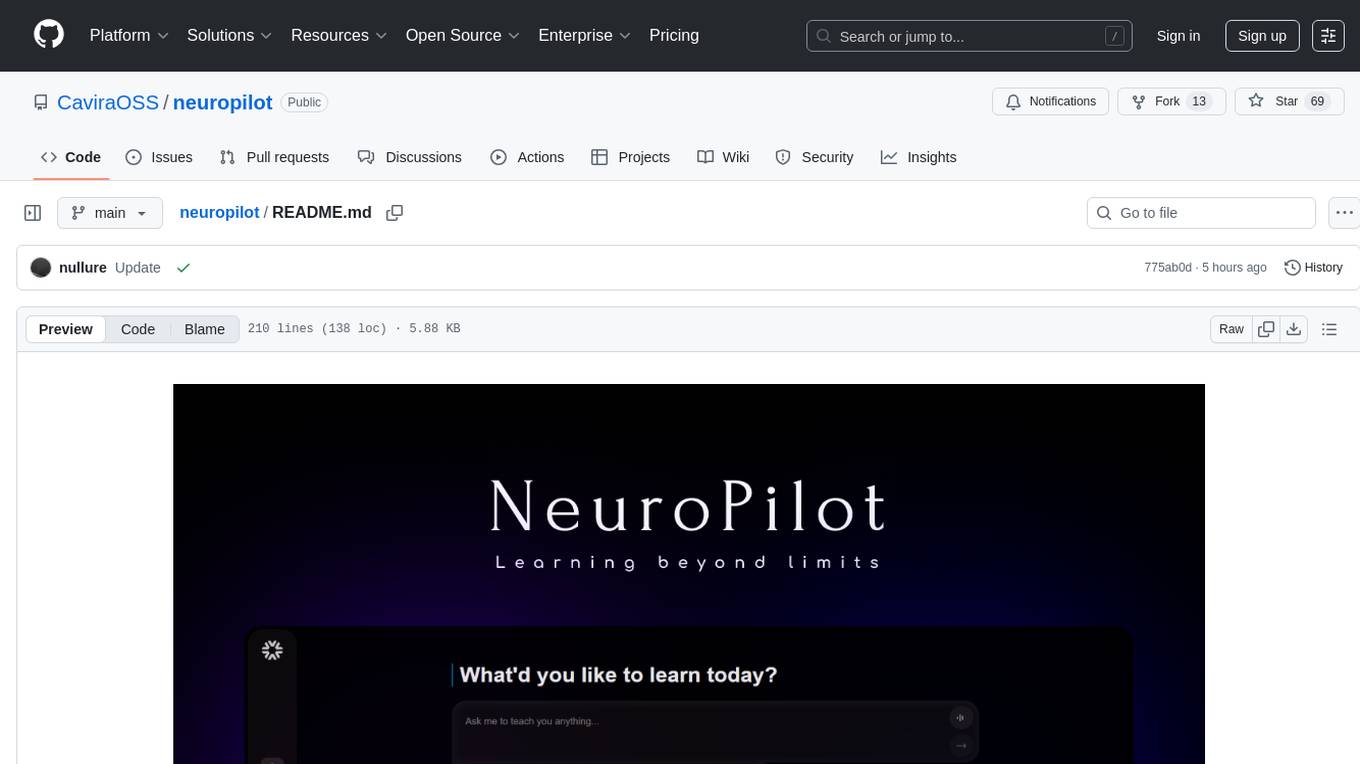Open the neuropilot repository link in title
The image size is (1360, 764).
coord(223,102)
